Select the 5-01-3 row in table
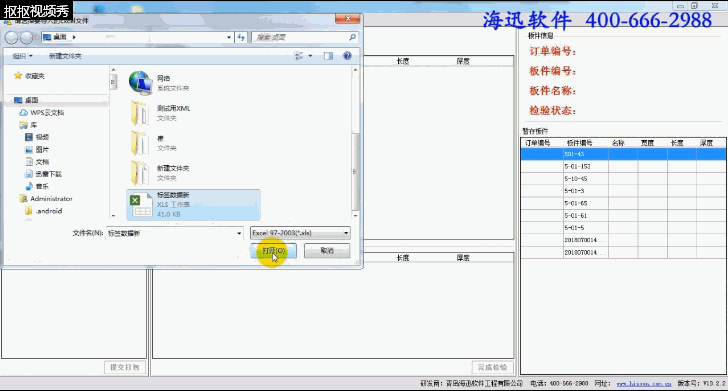Viewport: 728px width, 391px height. [x=623, y=191]
